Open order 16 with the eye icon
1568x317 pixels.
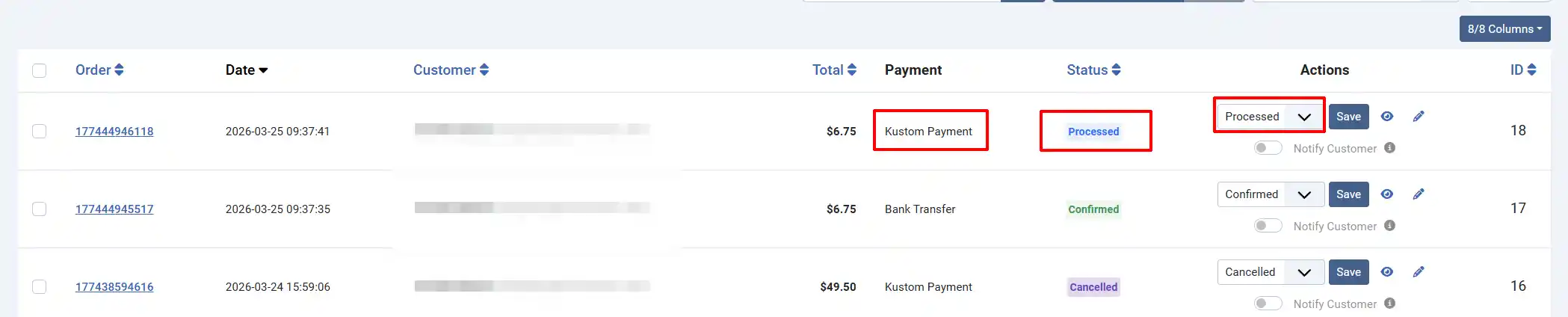tap(1386, 272)
